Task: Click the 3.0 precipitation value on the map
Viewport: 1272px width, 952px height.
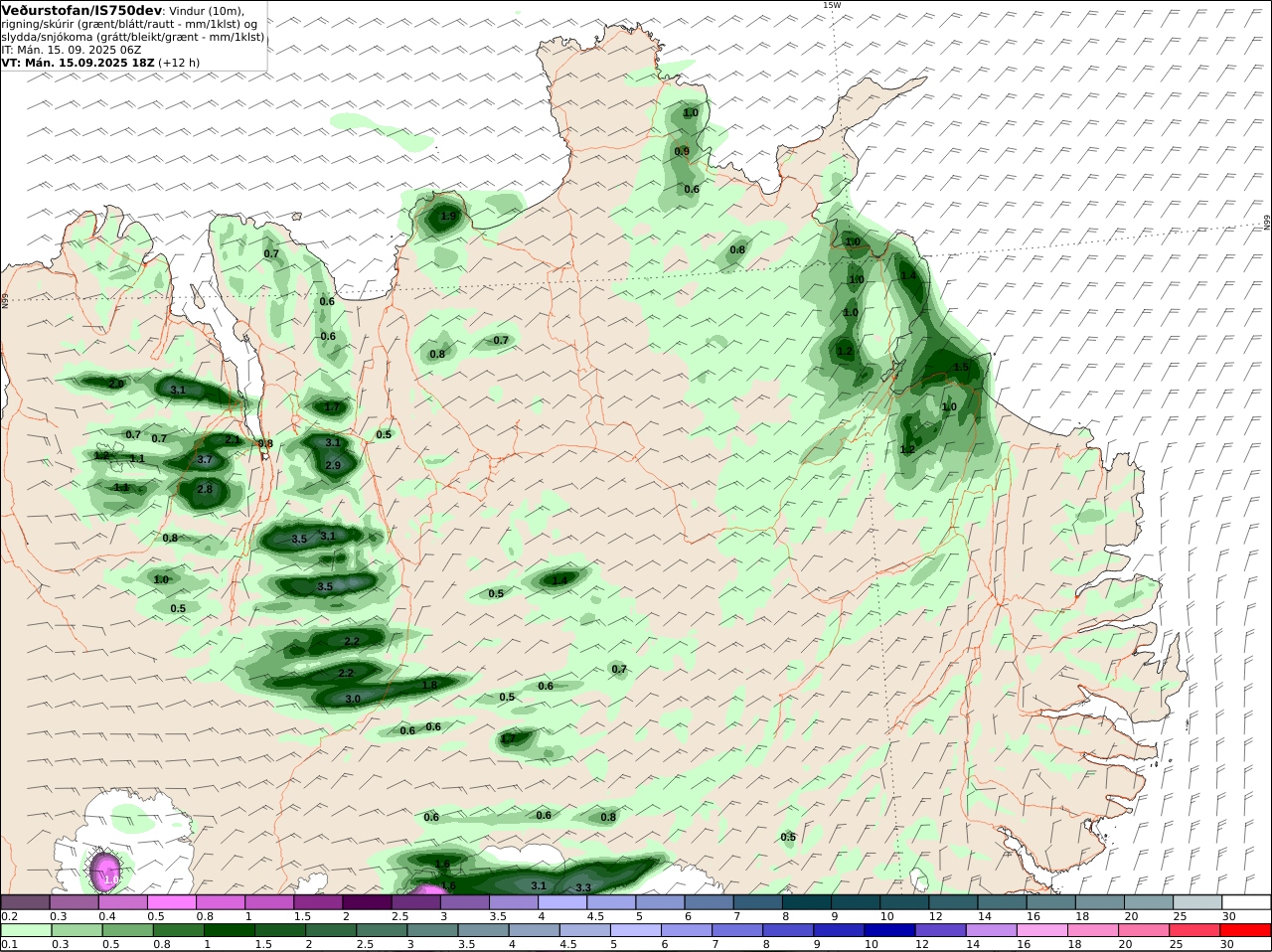Action: coord(353,699)
